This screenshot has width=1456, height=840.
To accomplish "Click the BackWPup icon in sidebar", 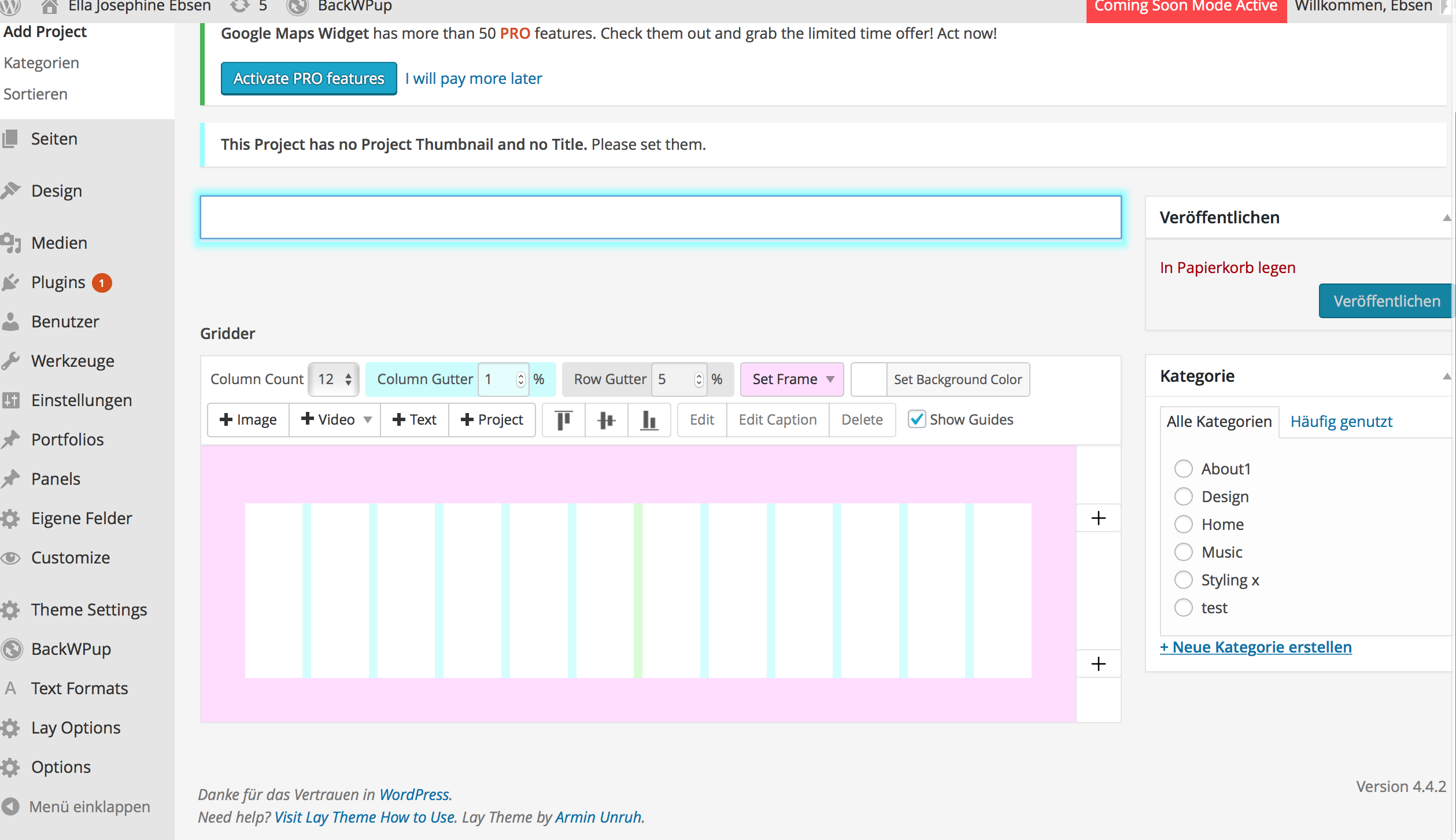I will 12,649.
